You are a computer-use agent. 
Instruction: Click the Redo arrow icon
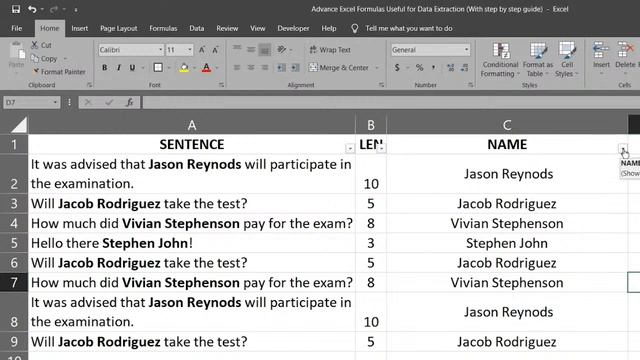[53, 9]
